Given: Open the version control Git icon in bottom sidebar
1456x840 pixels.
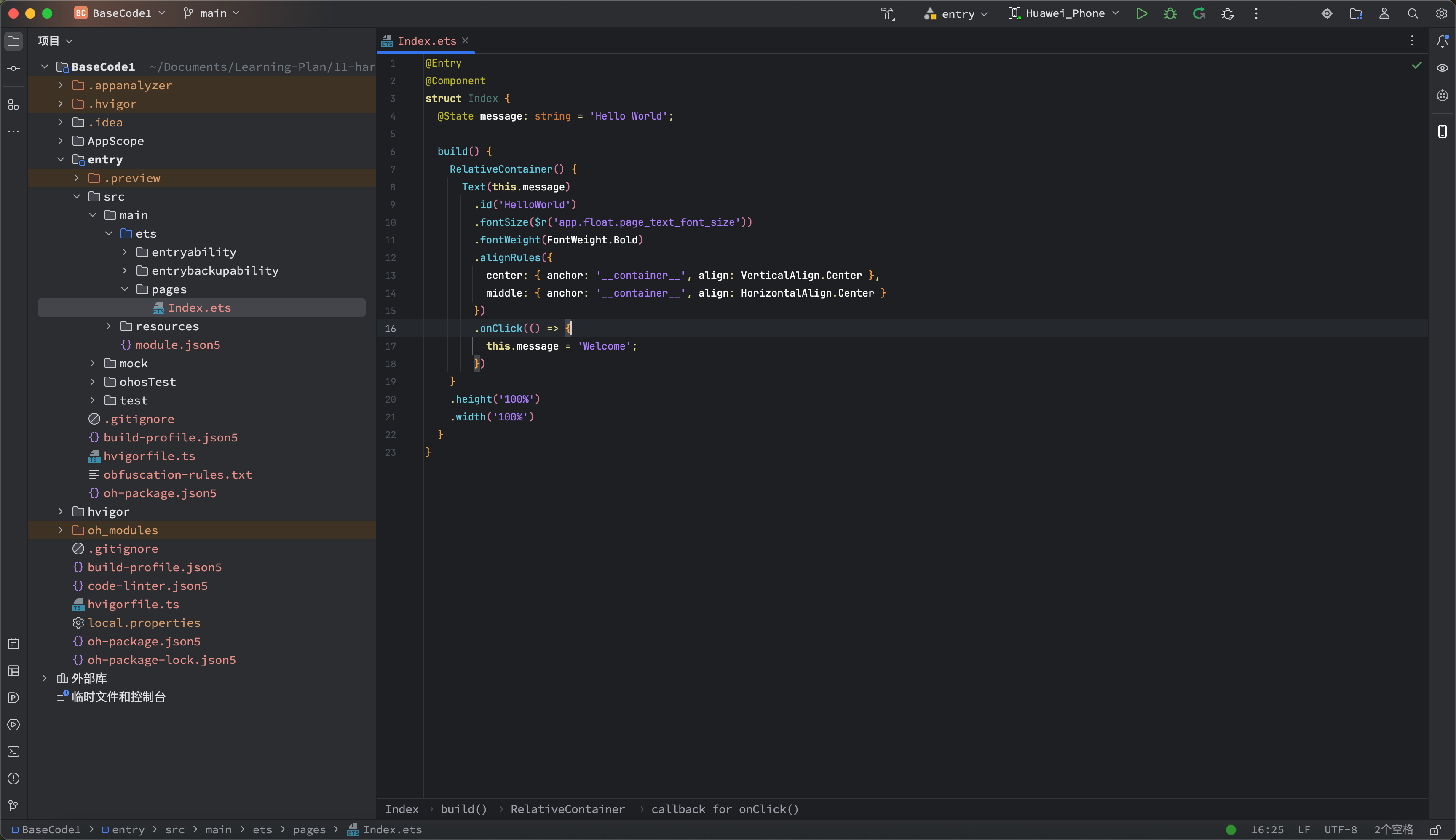Looking at the screenshot, I should [13, 805].
